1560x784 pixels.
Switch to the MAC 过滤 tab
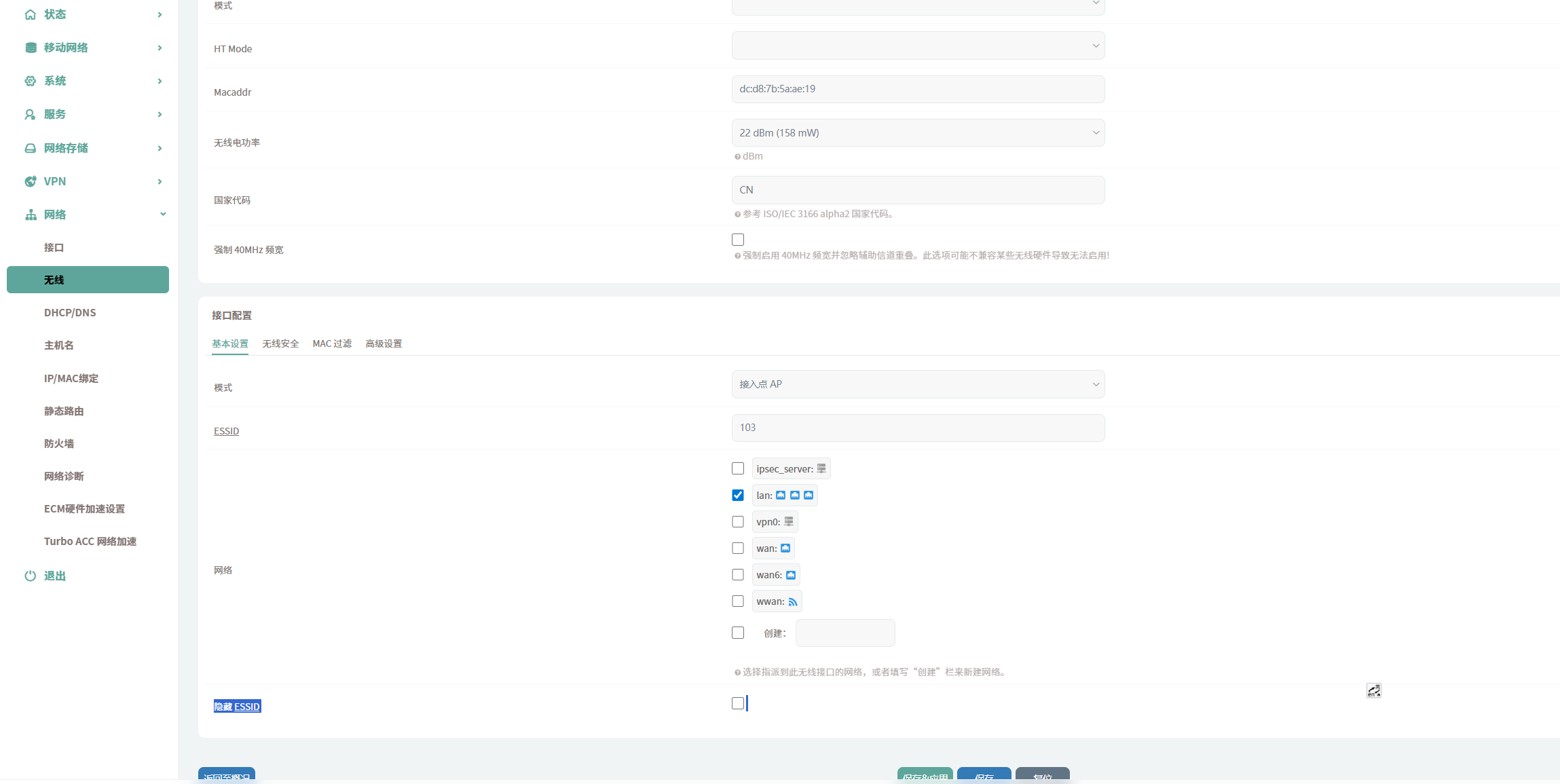(332, 343)
